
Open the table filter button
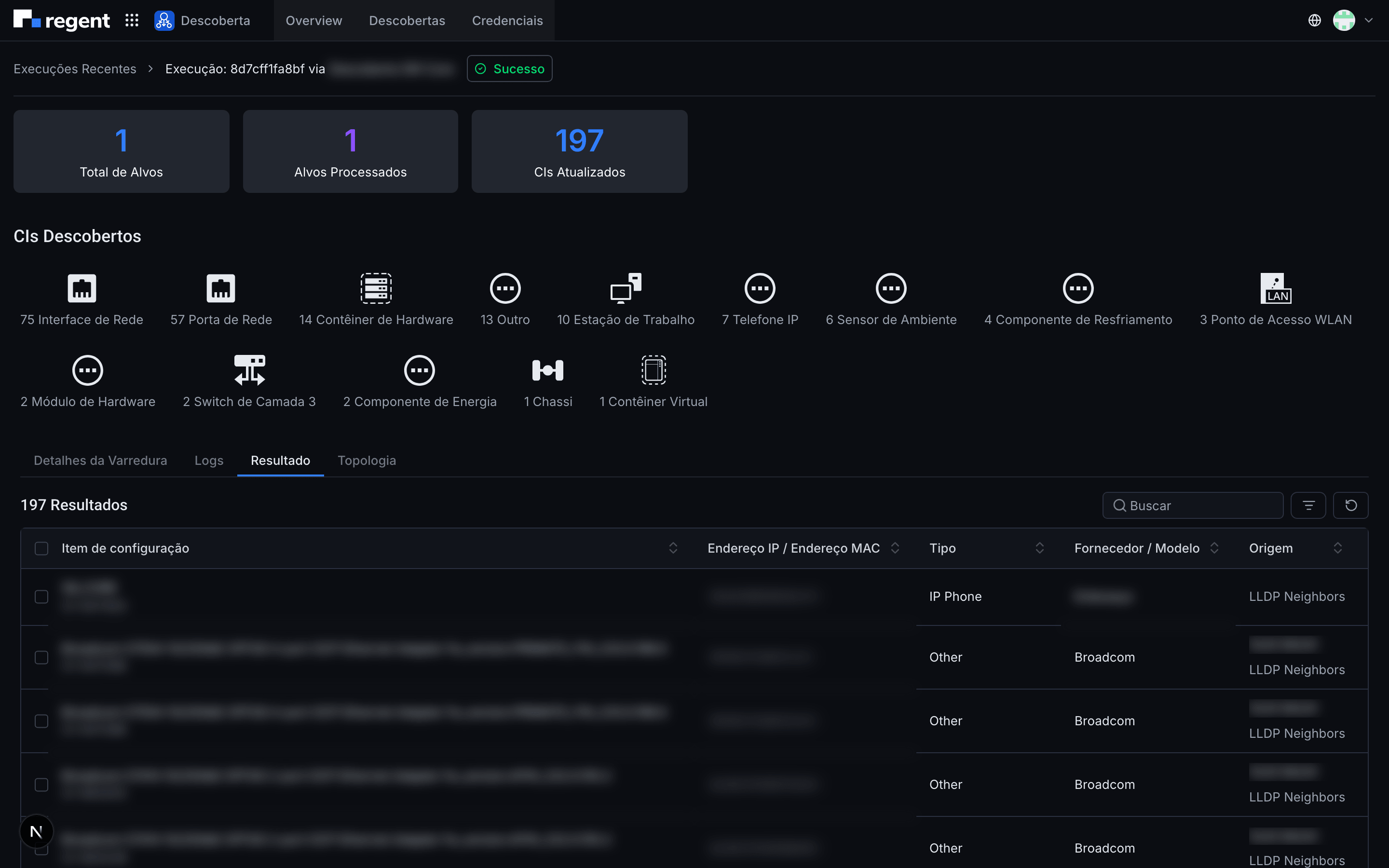(x=1308, y=505)
